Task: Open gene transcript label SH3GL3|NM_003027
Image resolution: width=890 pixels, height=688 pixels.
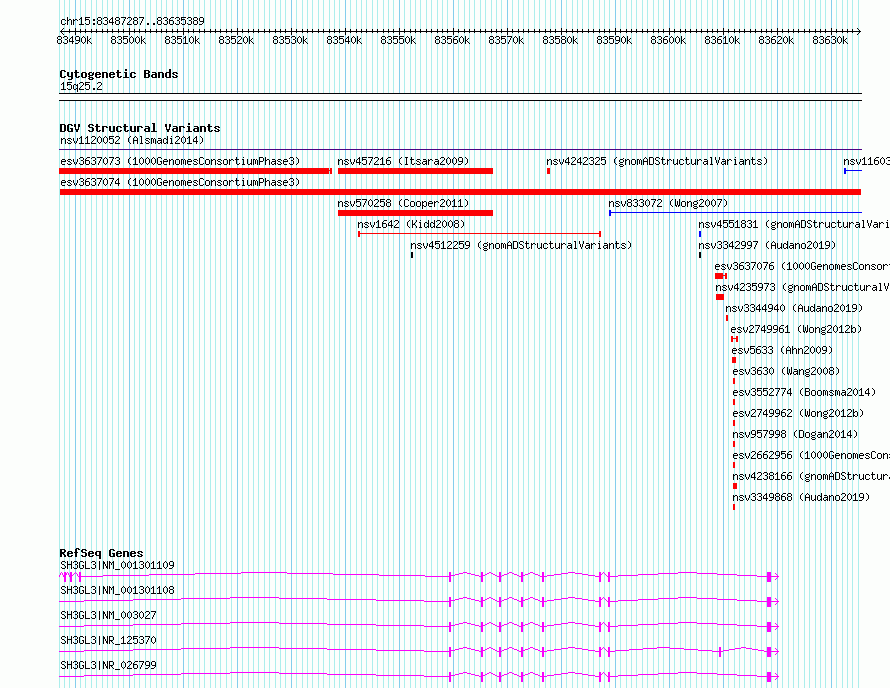Action: [x=108, y=615]
